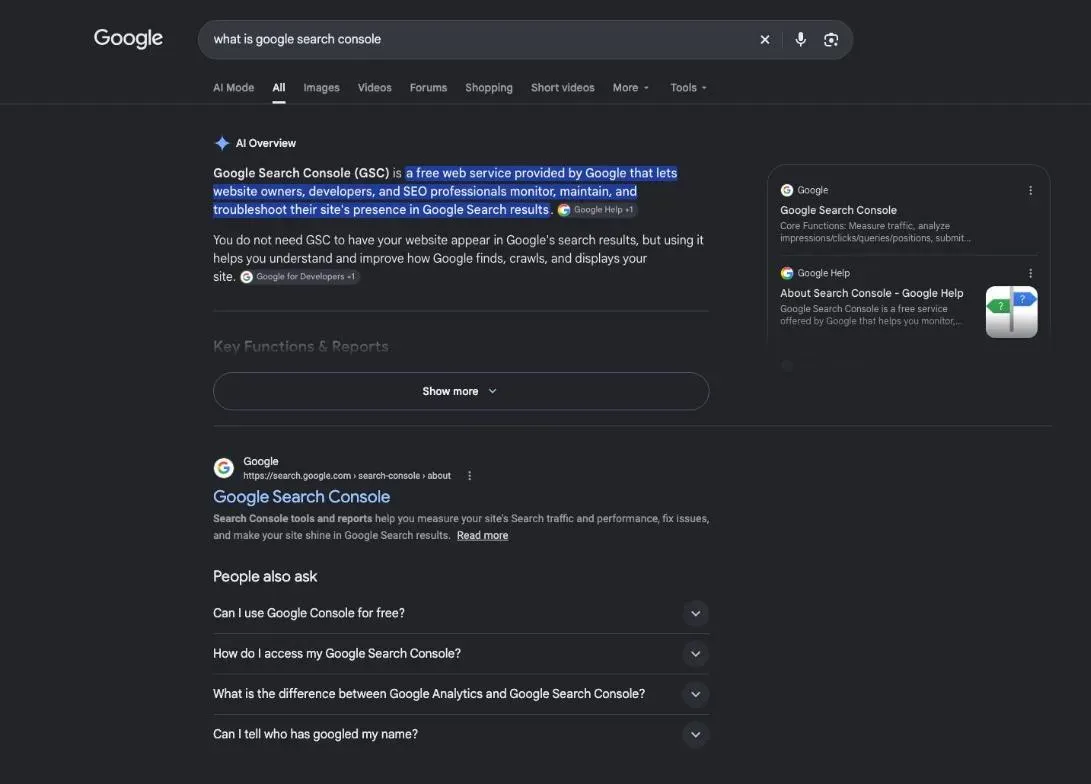Open options menu for Google source card

click(x=1030, y=190)
